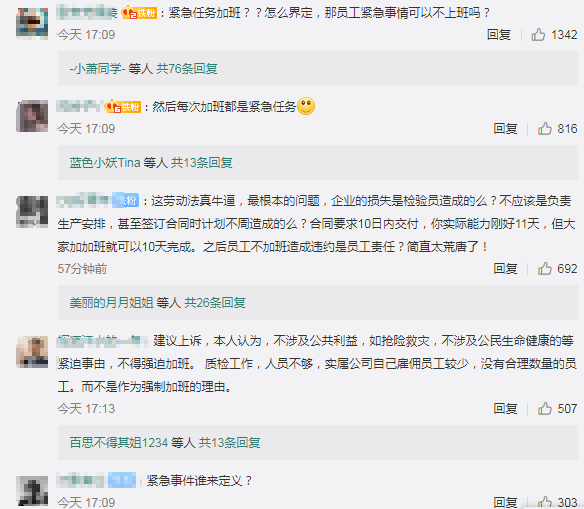
Task: Reply to the 建议上诉 comment
Action: 505,408
